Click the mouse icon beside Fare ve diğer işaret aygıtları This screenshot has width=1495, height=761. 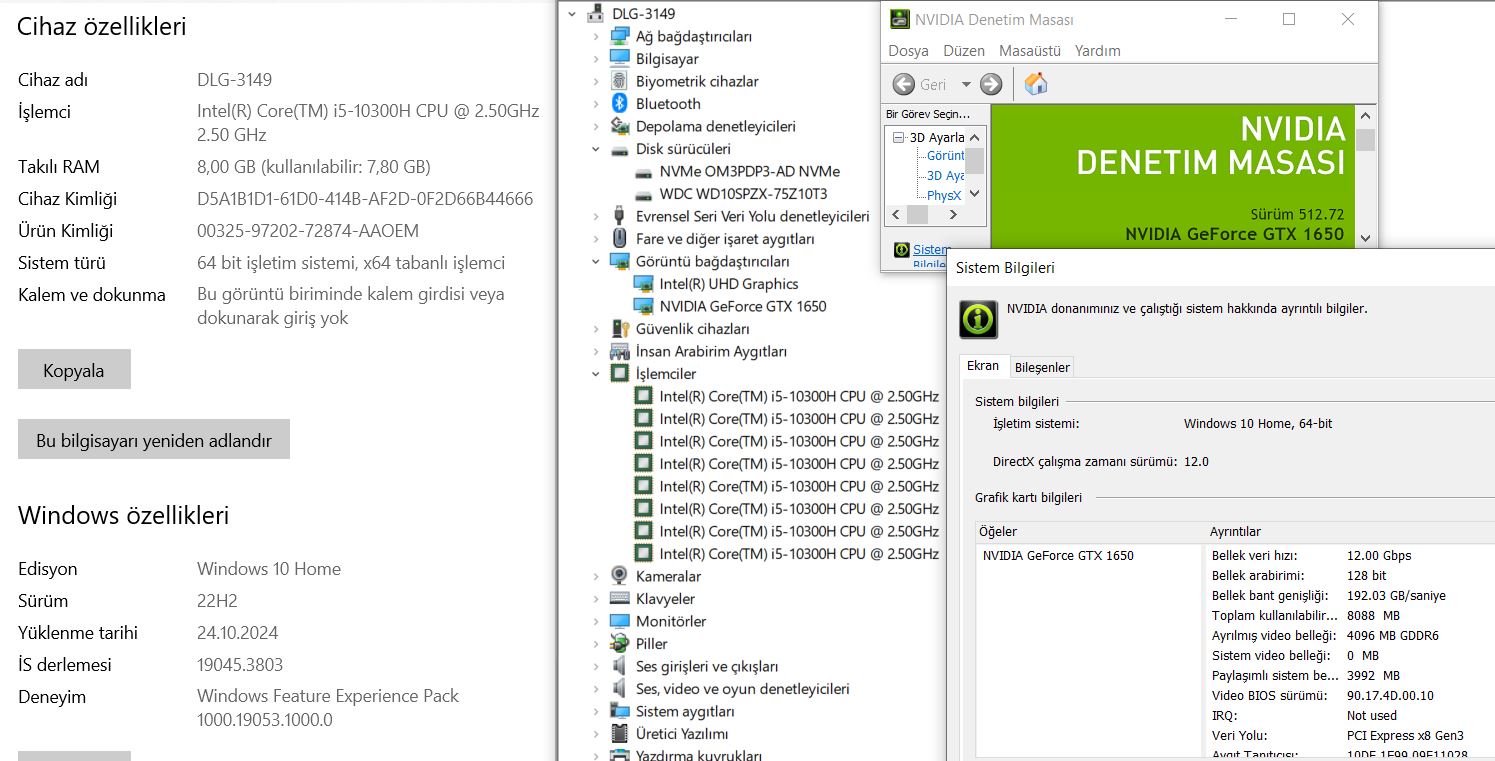pos(620,239)
